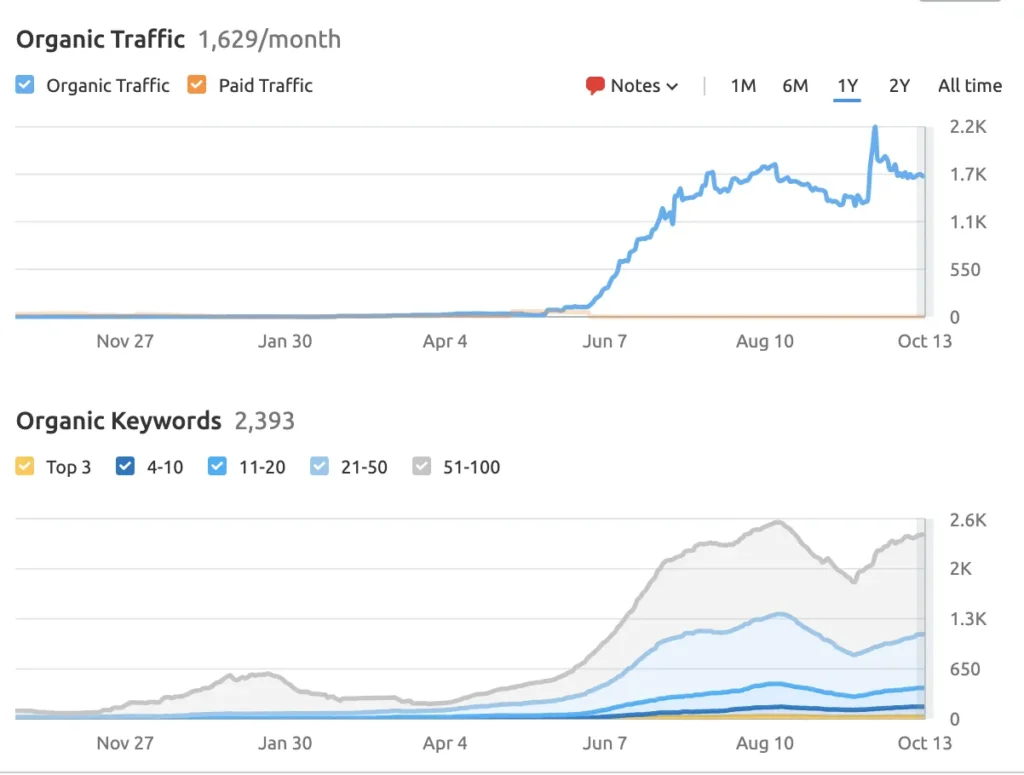Uncheck the Organic Traffic checkbox
Viewport: 1024px width, 775px height.
pos(26,86)
